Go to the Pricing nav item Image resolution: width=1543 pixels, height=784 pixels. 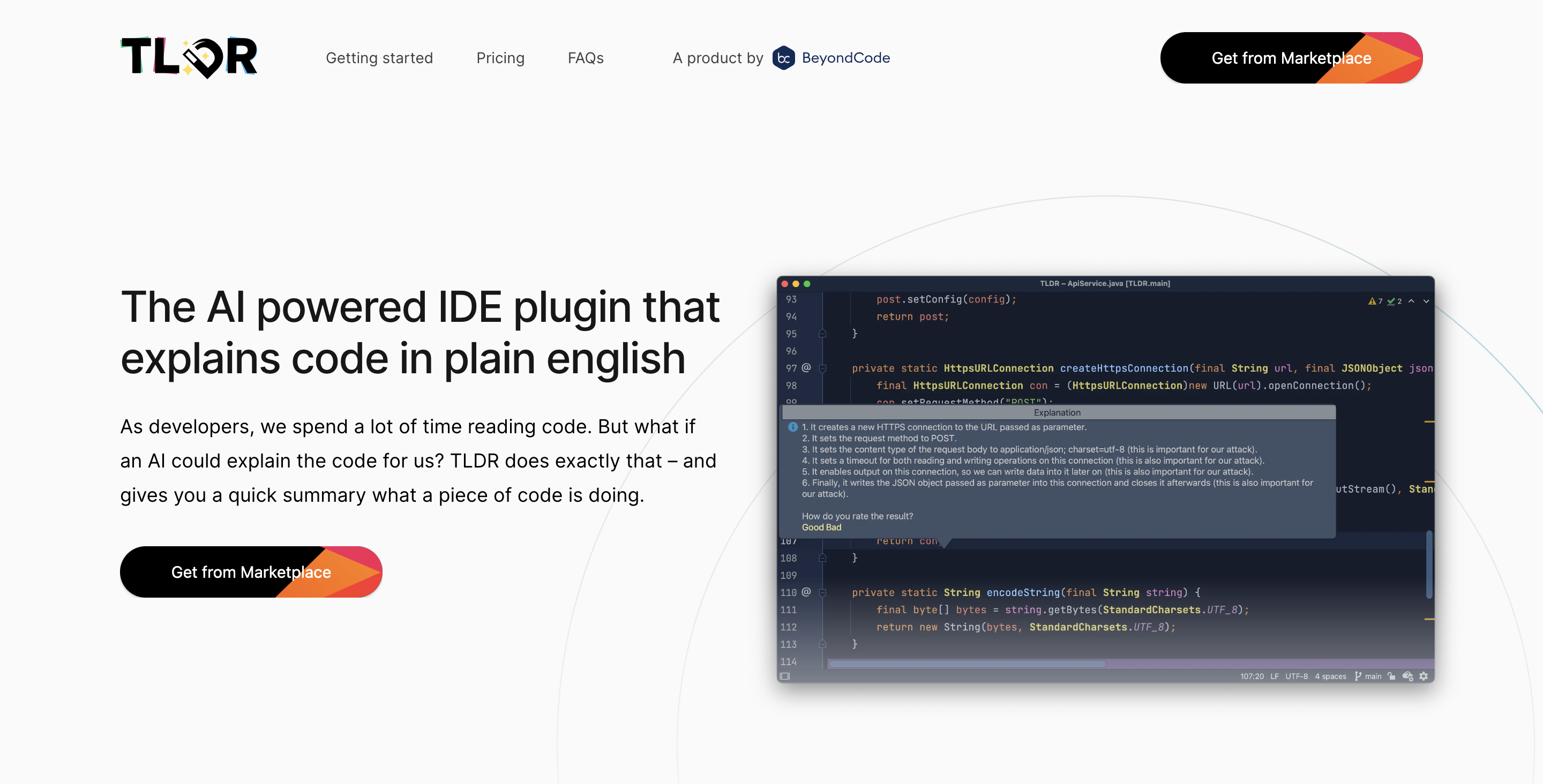tap(500, 58)
